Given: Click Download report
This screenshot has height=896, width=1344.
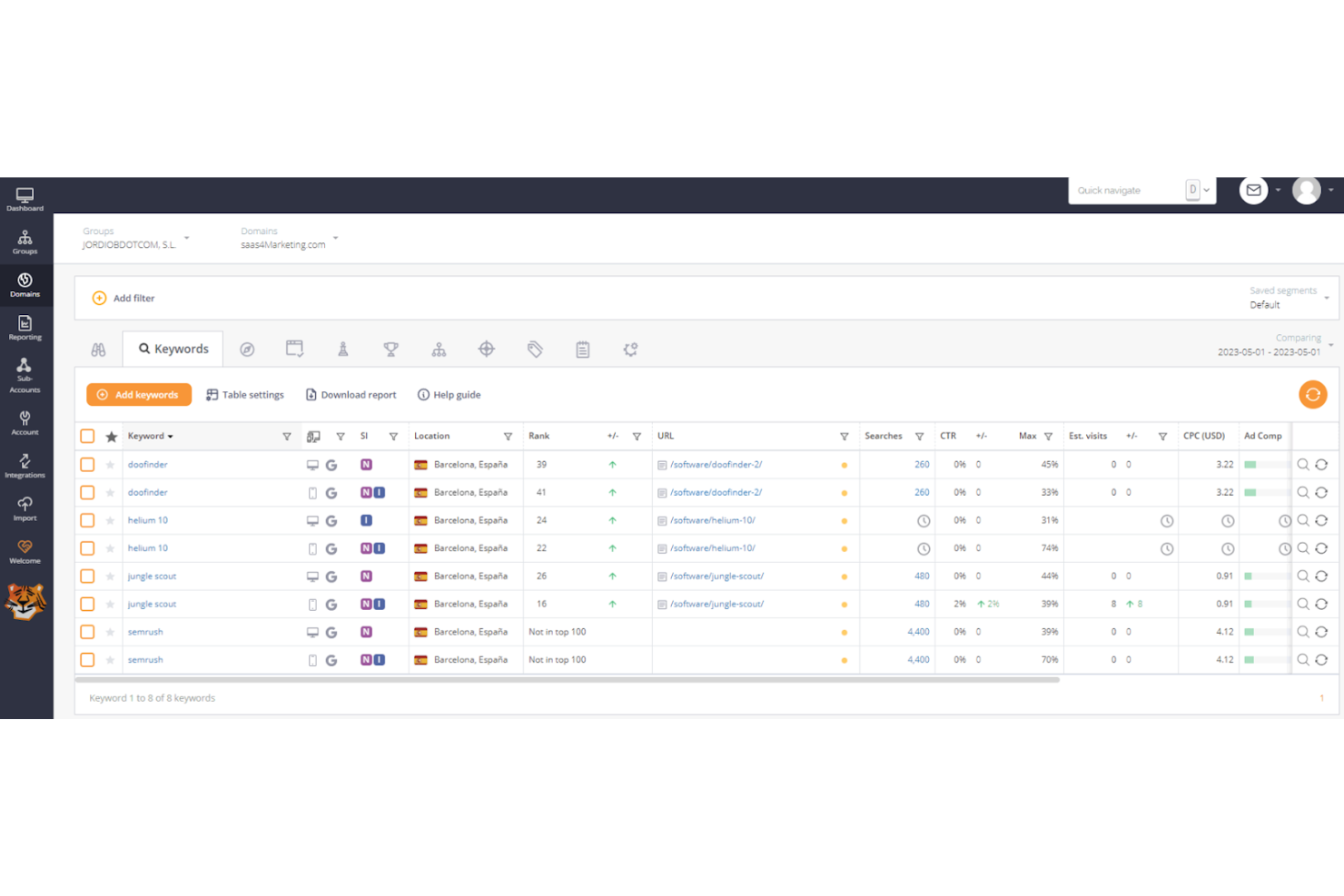Looking at the screenshot, I should point(351,395).
